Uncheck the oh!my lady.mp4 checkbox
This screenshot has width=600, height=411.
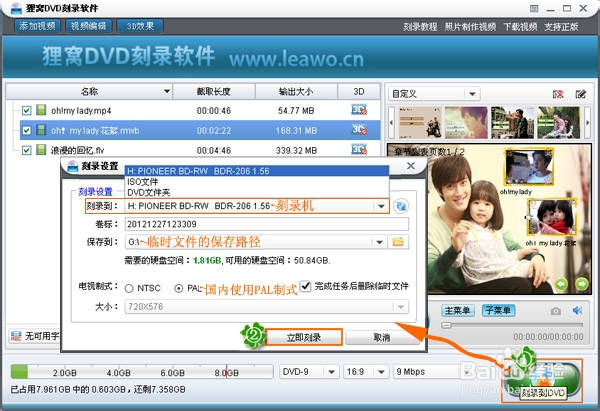pos(26,111)
